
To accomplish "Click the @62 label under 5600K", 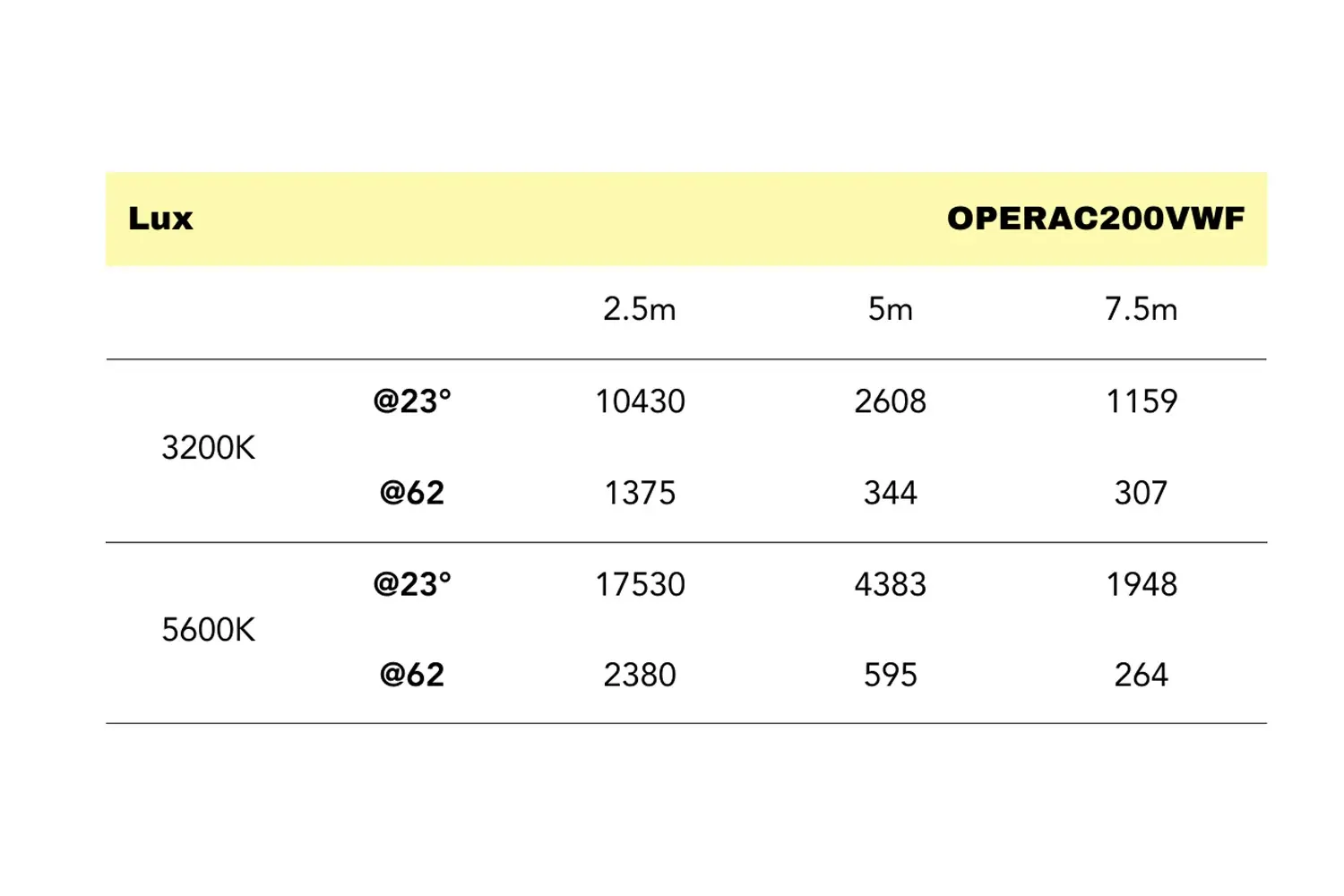I will [412, 675].
